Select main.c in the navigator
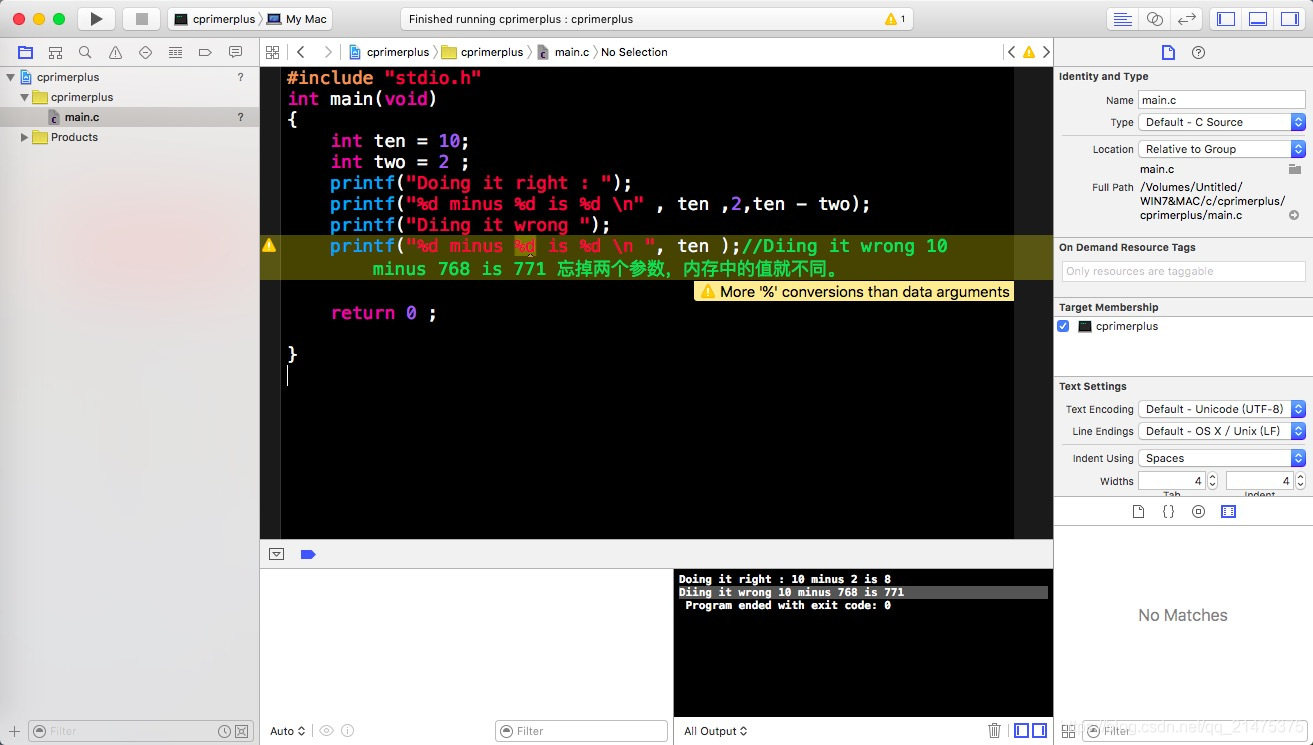Screen dimensions: 1313x745 [x=82, y=117]
